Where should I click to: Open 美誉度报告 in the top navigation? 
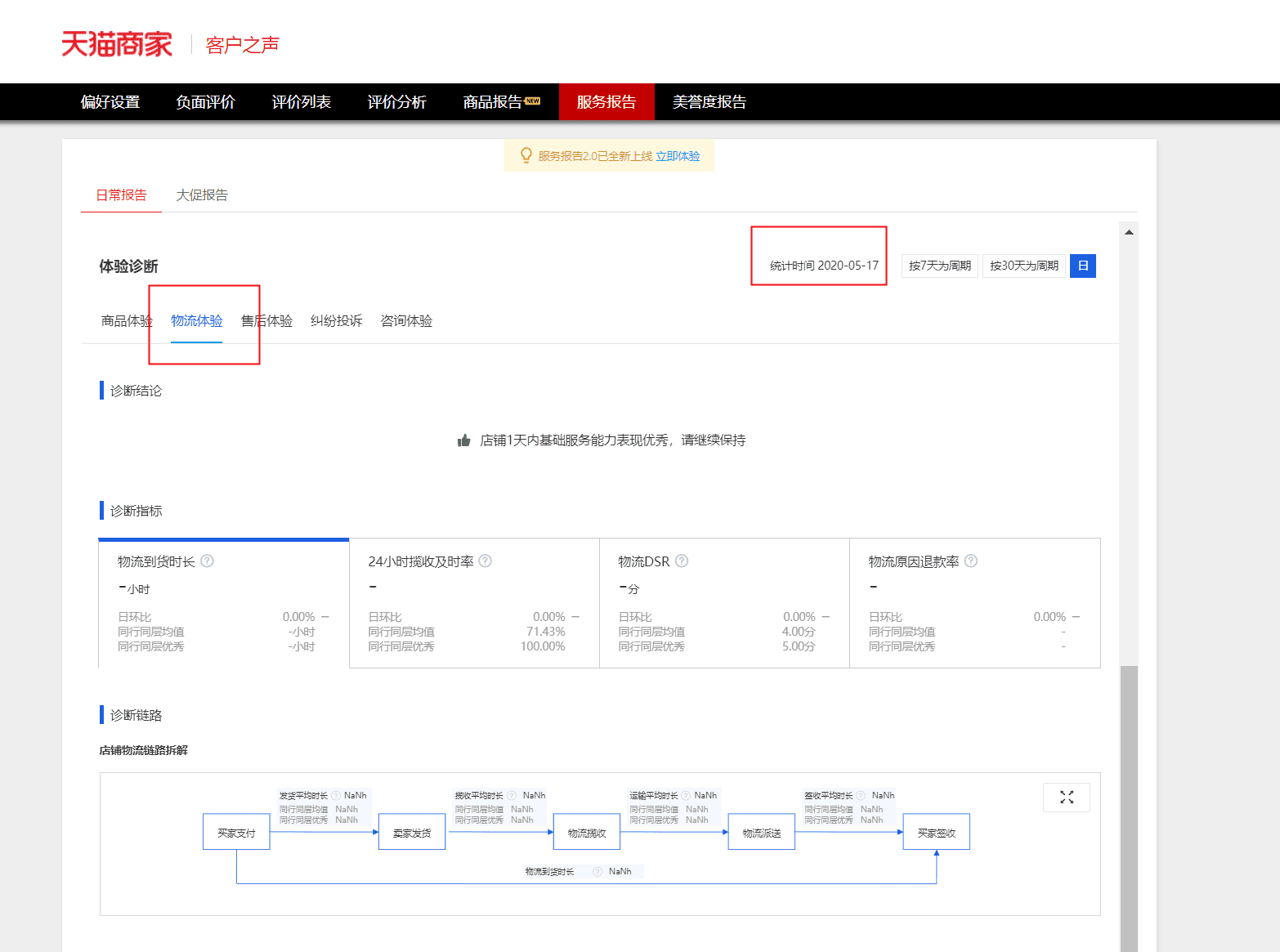click(x=709, y=102)
